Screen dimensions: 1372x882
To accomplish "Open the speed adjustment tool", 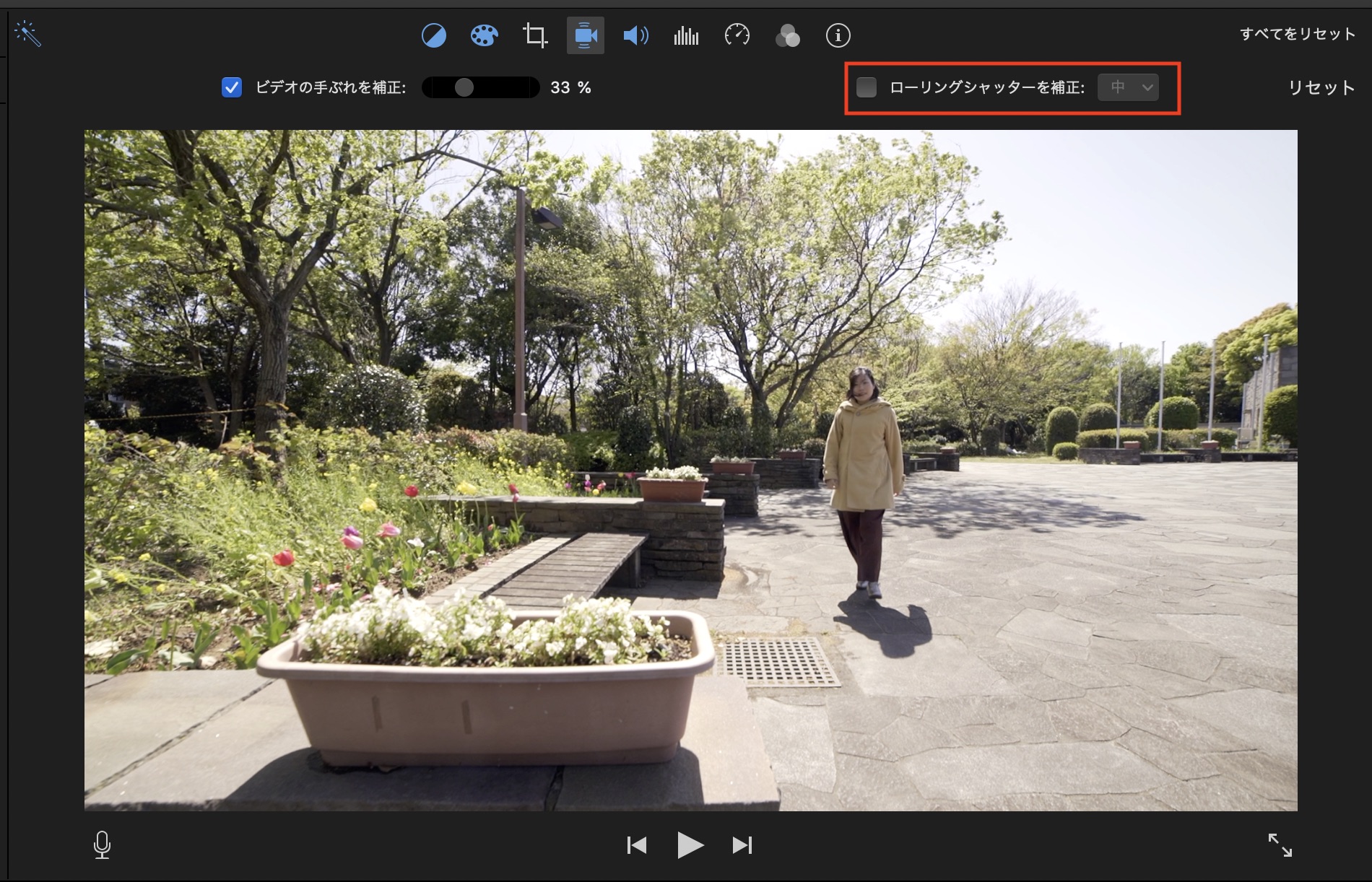I will pos(737,35).
